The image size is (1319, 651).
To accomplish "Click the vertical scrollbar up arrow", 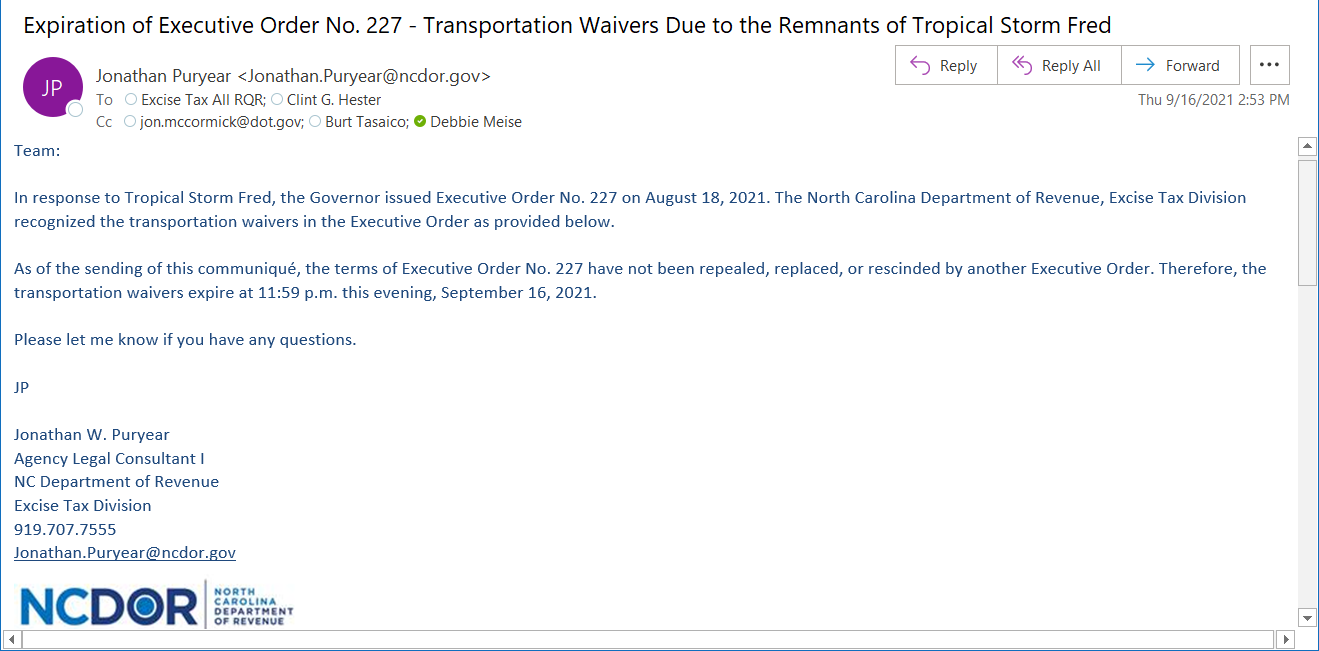I will (x=1307, y=147).
